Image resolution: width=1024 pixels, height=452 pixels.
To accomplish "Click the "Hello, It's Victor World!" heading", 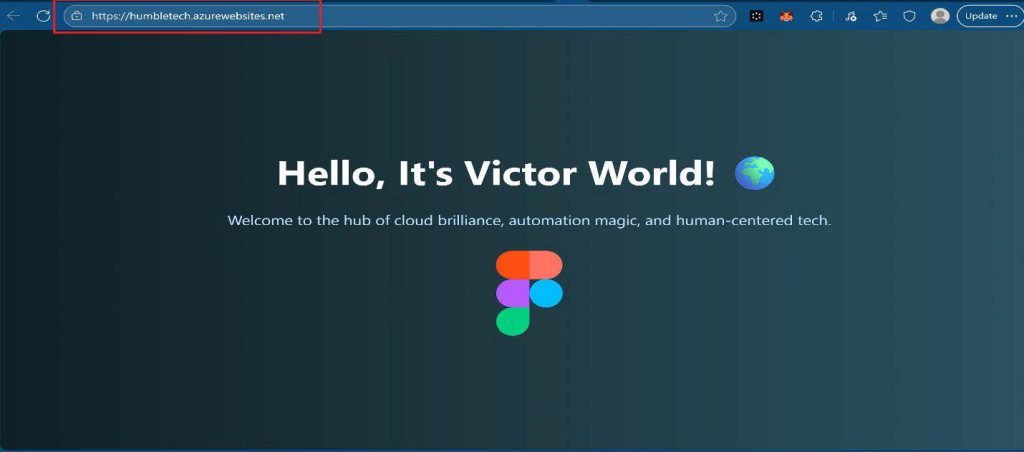I will tap(496, 173).
